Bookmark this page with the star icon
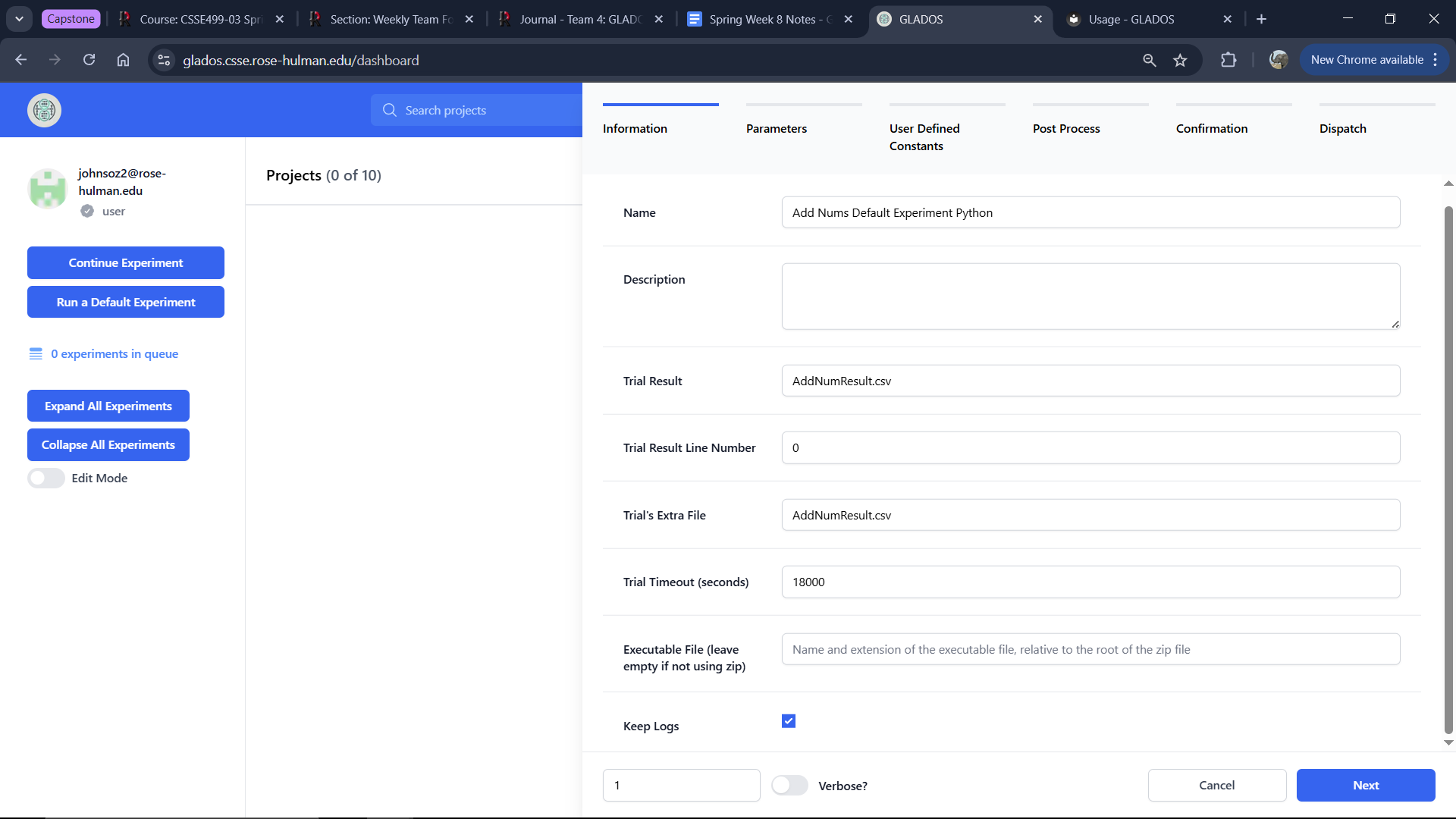 point(1180,60)
